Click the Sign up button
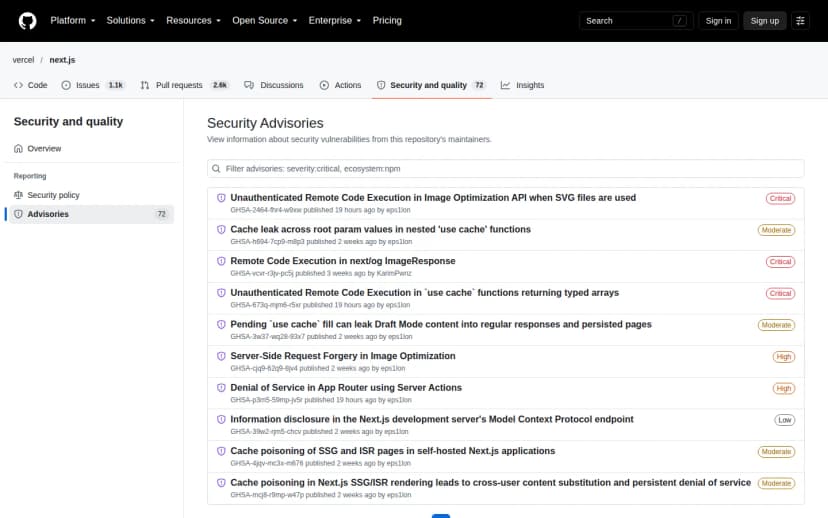 [x=765, y=21]
